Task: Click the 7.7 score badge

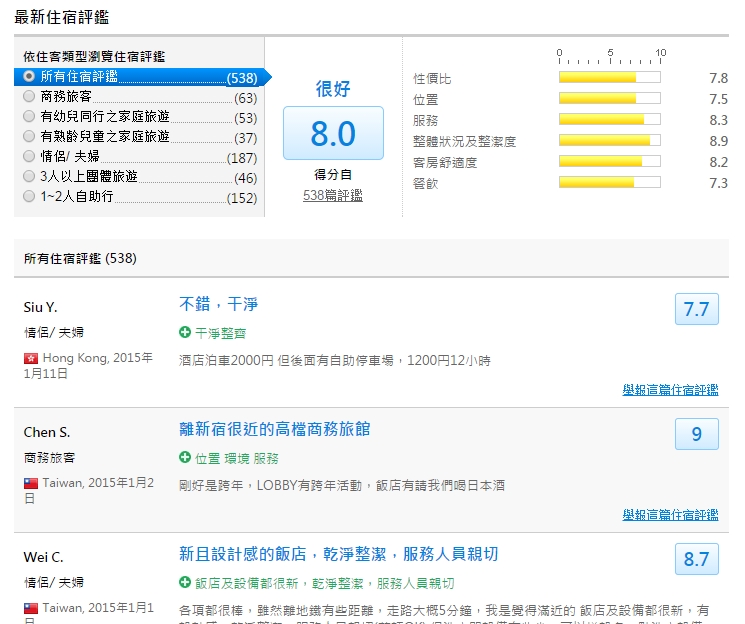Action: 696,310
